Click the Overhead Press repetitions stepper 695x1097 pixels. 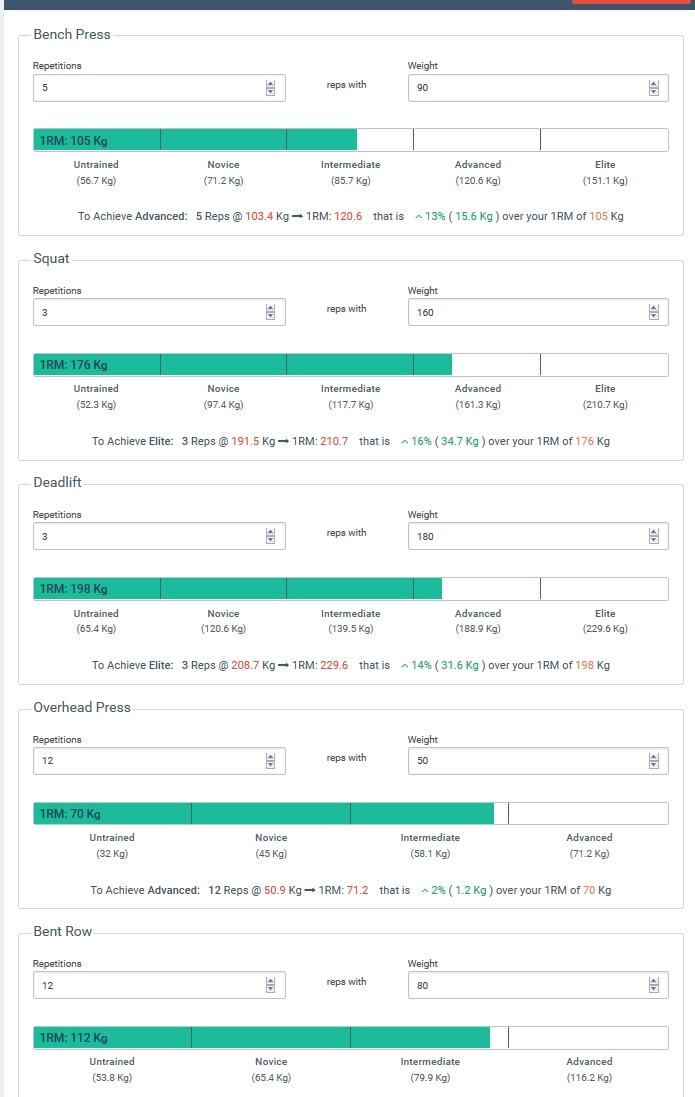click(x=270, y=761)
